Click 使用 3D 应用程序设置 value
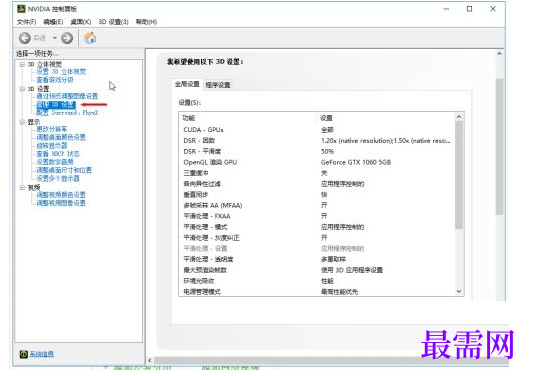Viewport: 533px width, 376px height. pos(352,270)
